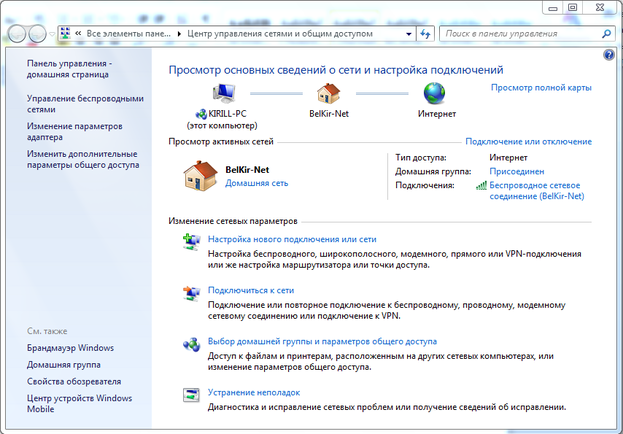Click the troubleshooting icon beside Устранение неполадок
This screenshot has height=434, width=623.
[191, 395]
